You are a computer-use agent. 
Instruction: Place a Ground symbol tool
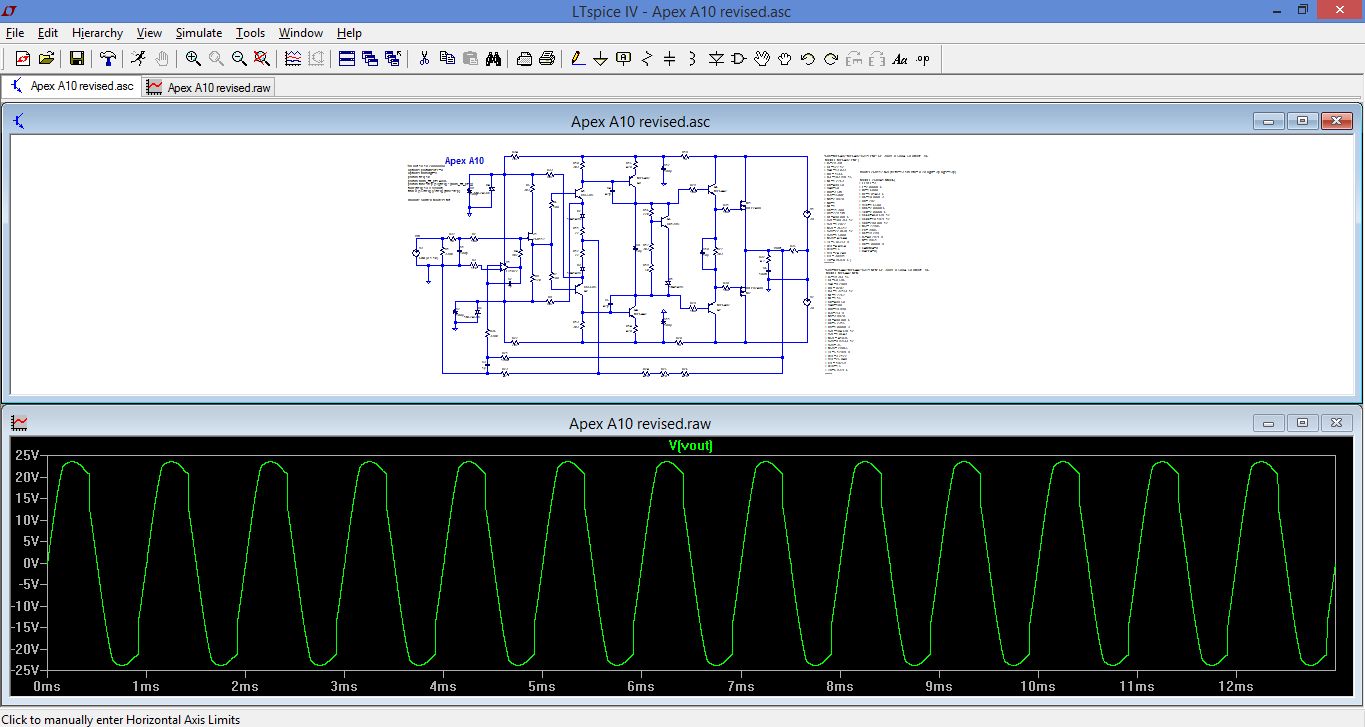[601, 59]
